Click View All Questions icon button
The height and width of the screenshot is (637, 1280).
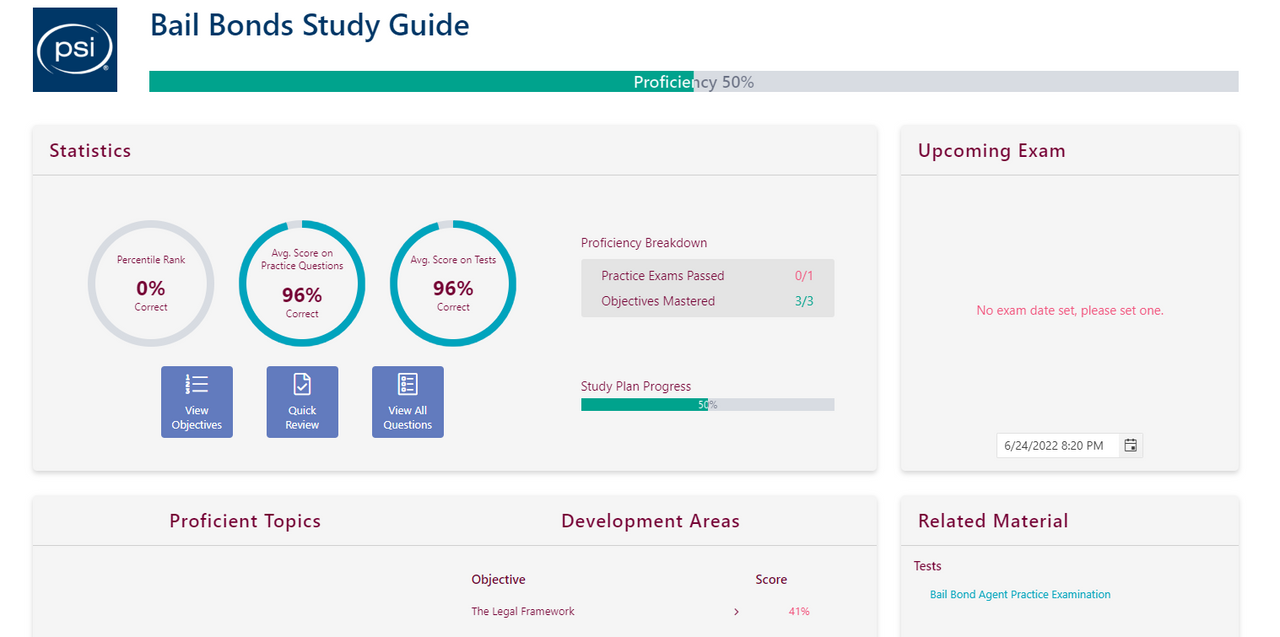[408, 401]
